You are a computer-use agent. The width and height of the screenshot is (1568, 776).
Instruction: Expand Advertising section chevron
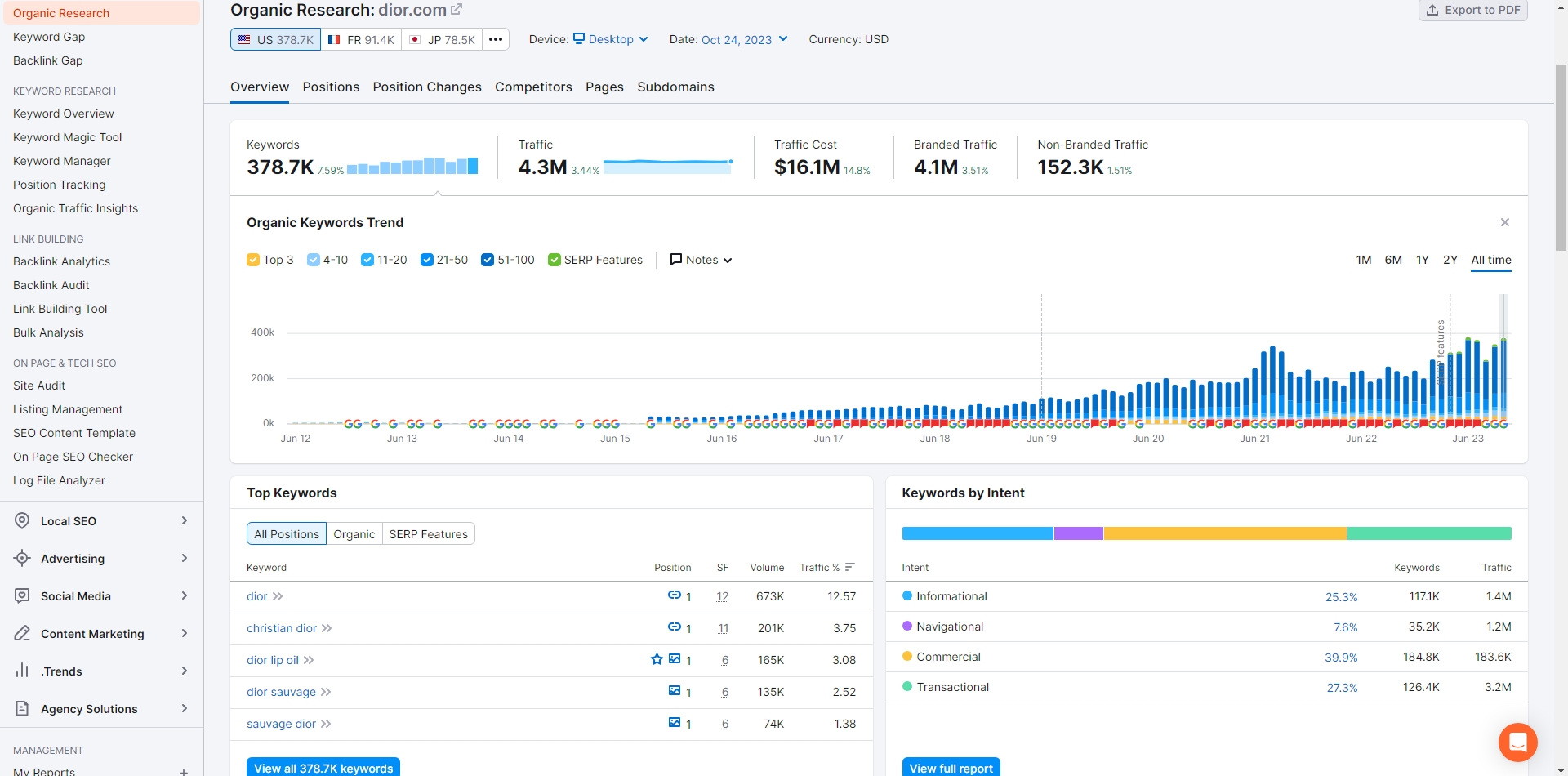tap(185, 559)
